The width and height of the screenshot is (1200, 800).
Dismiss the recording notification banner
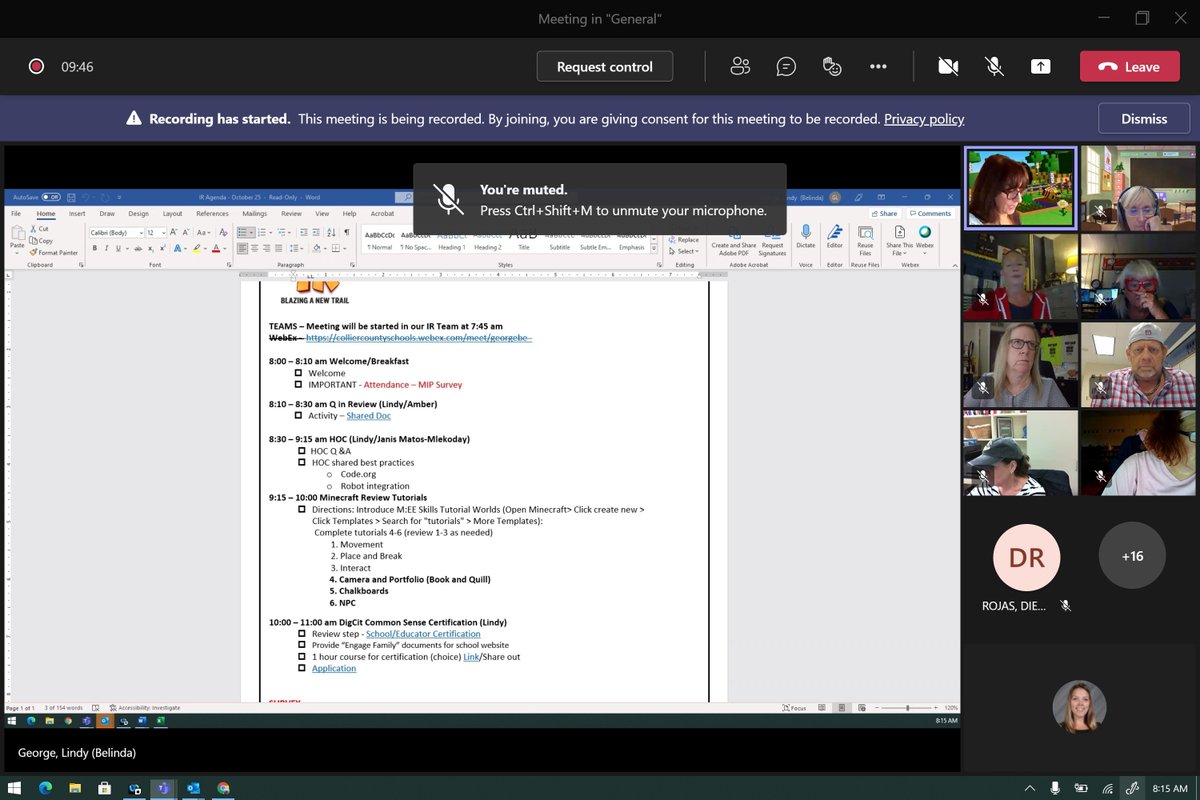click(1144, 118)
